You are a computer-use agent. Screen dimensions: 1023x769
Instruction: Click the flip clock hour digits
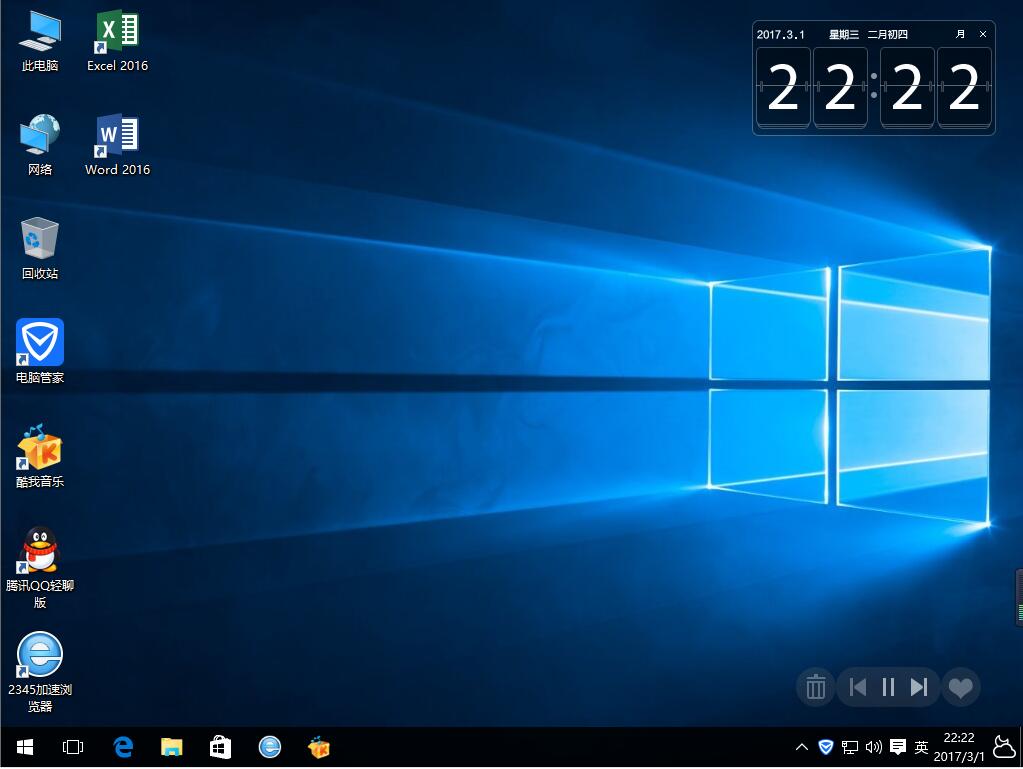point(812,87)
